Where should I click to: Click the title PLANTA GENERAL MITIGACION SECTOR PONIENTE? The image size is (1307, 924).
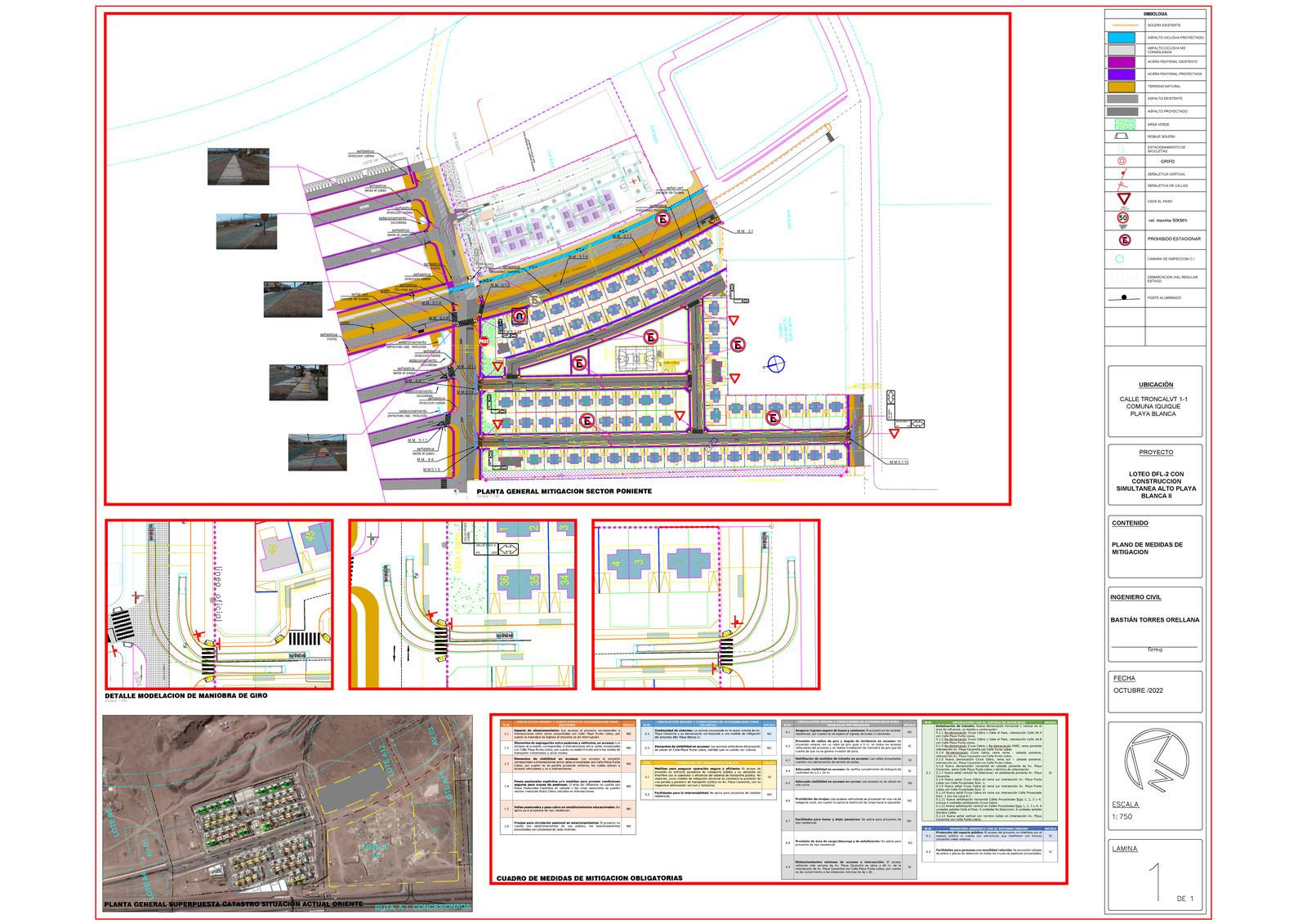(564, 492)
